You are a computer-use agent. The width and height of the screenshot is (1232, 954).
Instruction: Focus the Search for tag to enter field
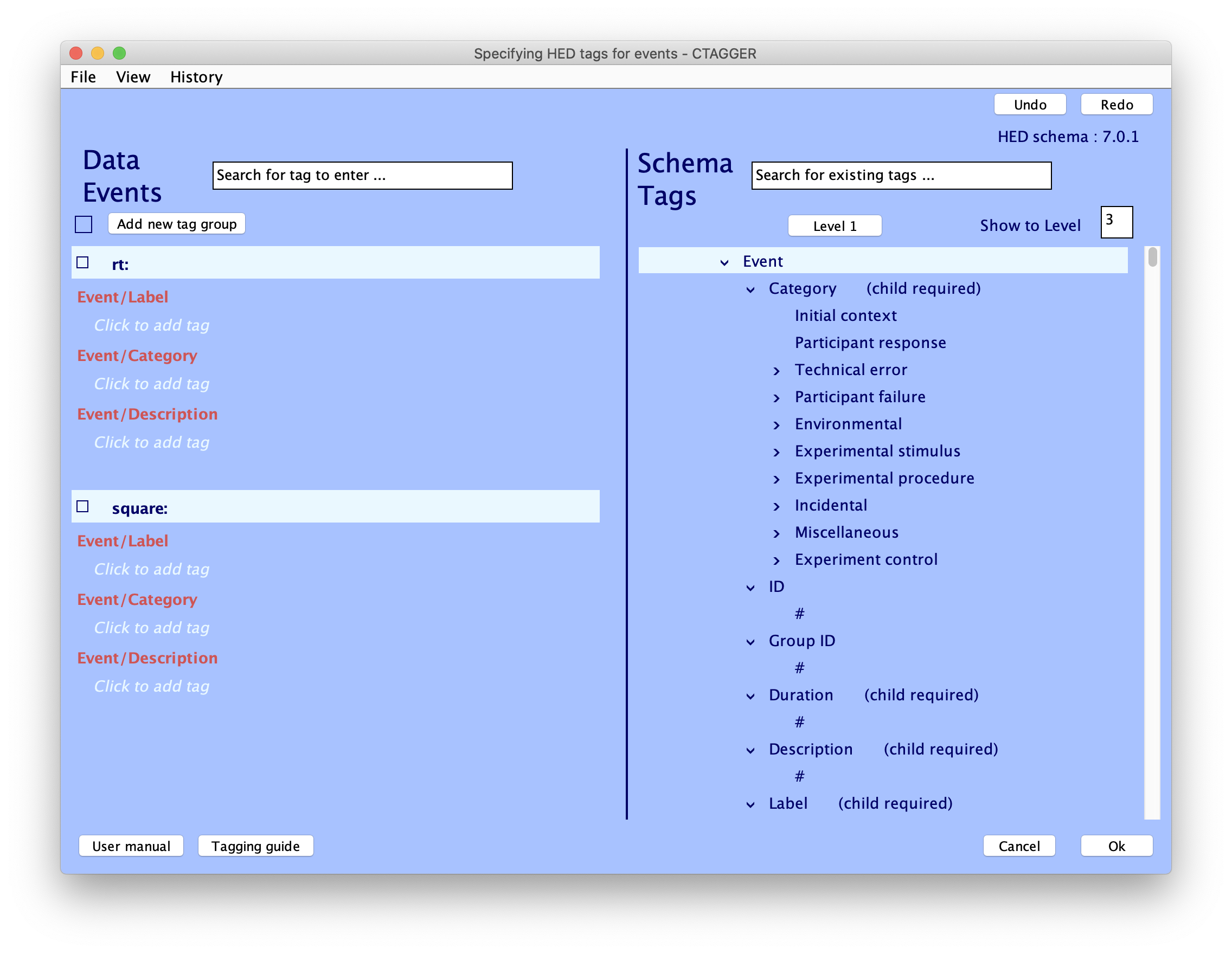pyautogui.click(x=362, y=175)
